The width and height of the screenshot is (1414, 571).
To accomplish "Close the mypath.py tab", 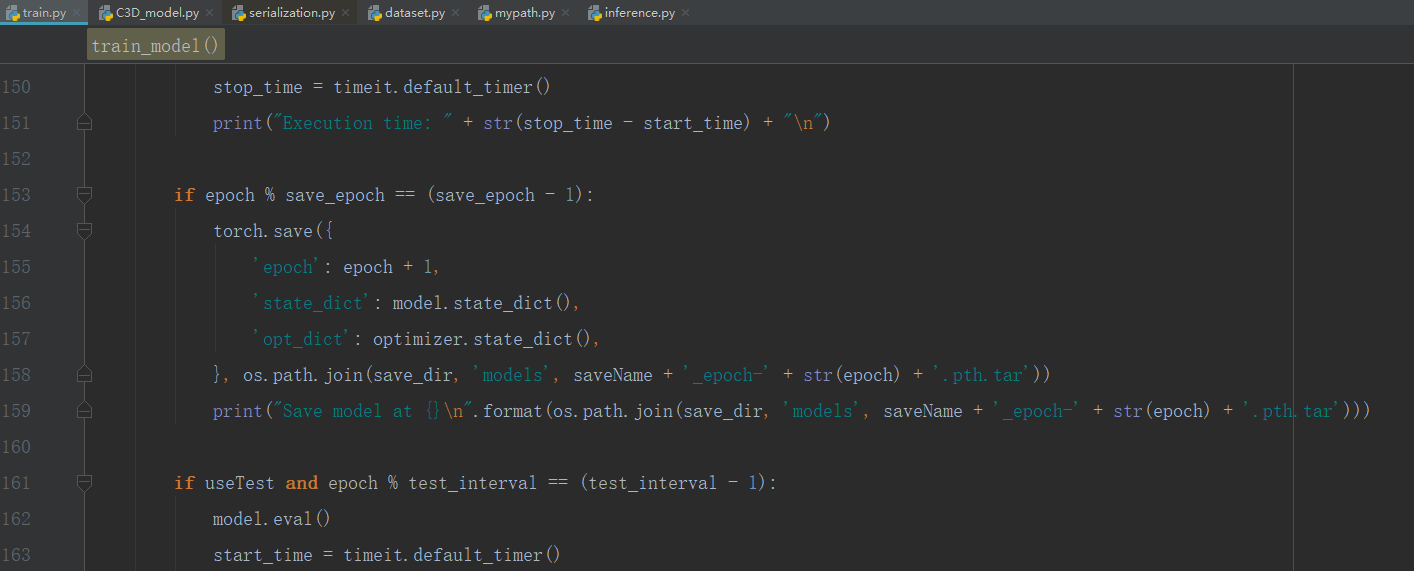I will point(566,14).
